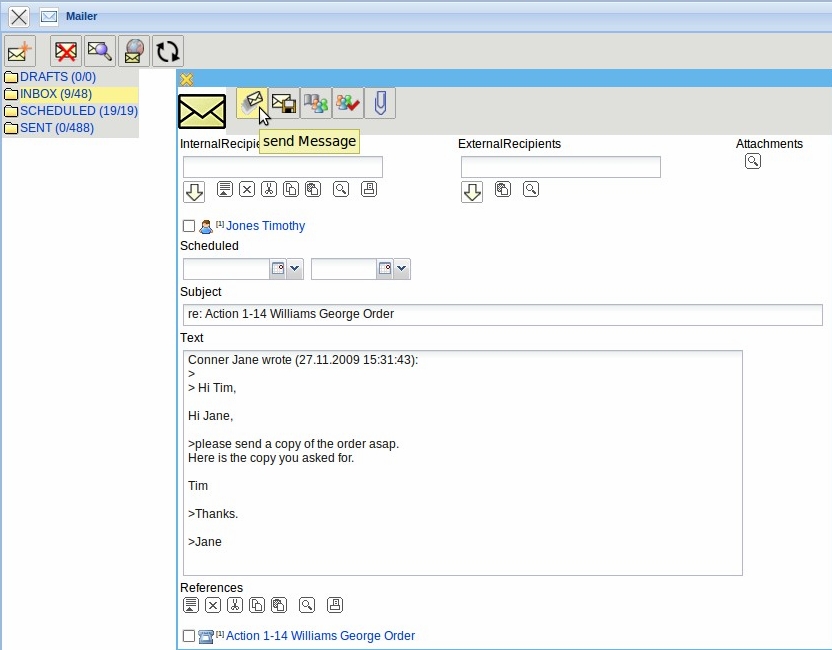Open the Scheduled date dropdown arrow
The height and width of the screenshot is (650, 832).
tap(294, 268)
